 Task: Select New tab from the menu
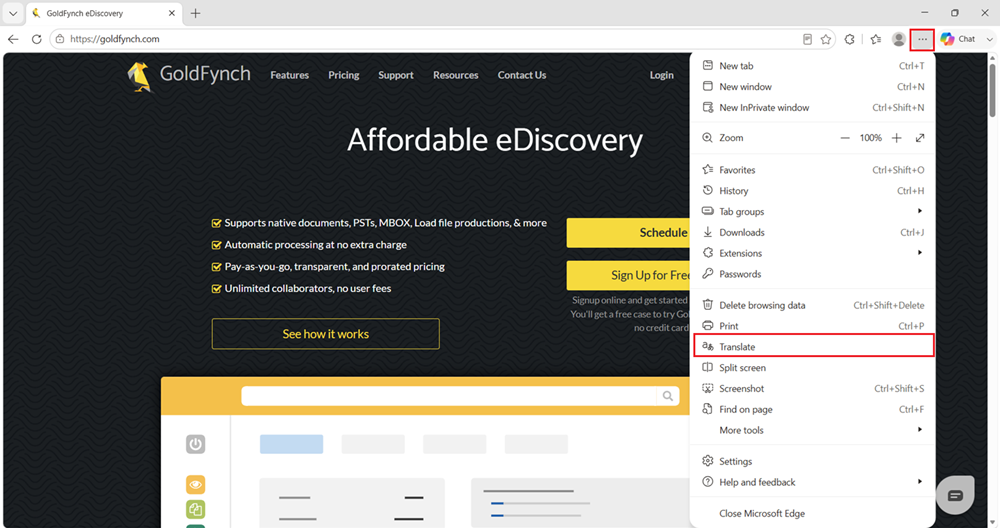[x=813, y=66]
